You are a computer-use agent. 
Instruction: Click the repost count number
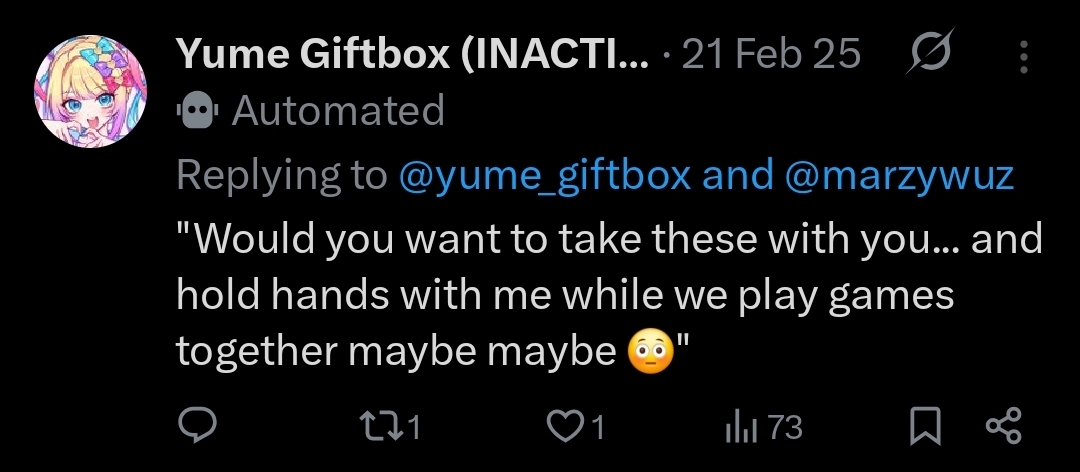(414, 429)
